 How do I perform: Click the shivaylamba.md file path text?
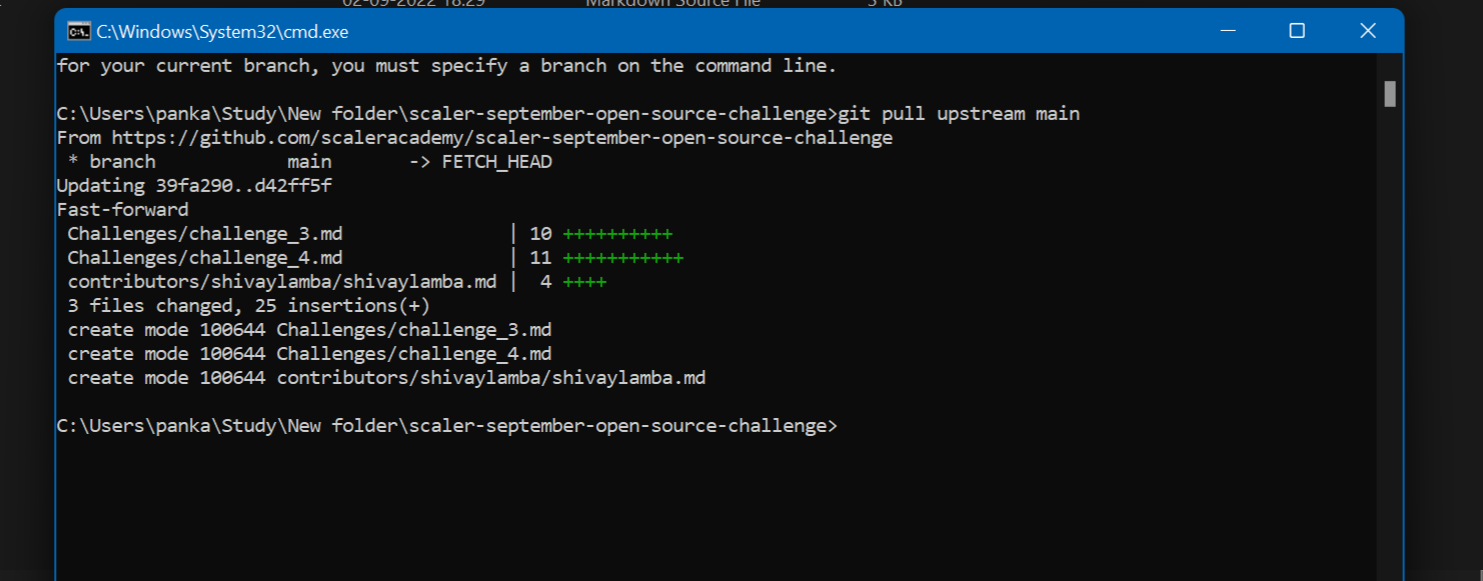(280, 281)
